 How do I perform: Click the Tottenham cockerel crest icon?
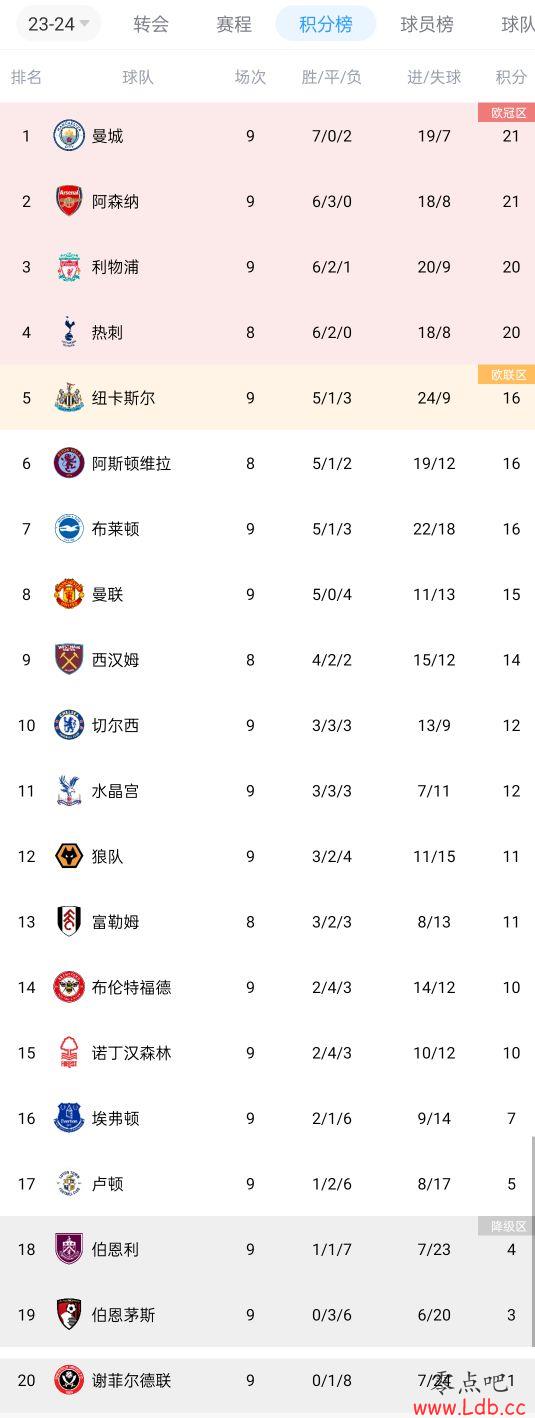69,332
